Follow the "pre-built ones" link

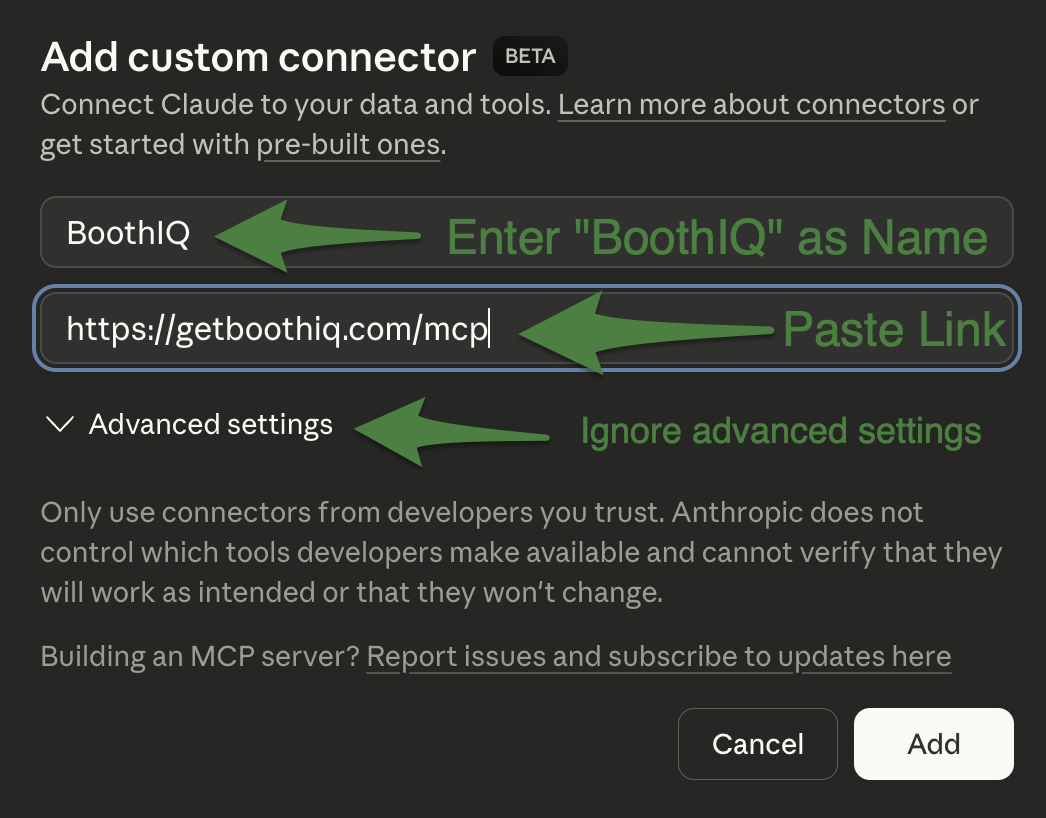pos(348,144)
